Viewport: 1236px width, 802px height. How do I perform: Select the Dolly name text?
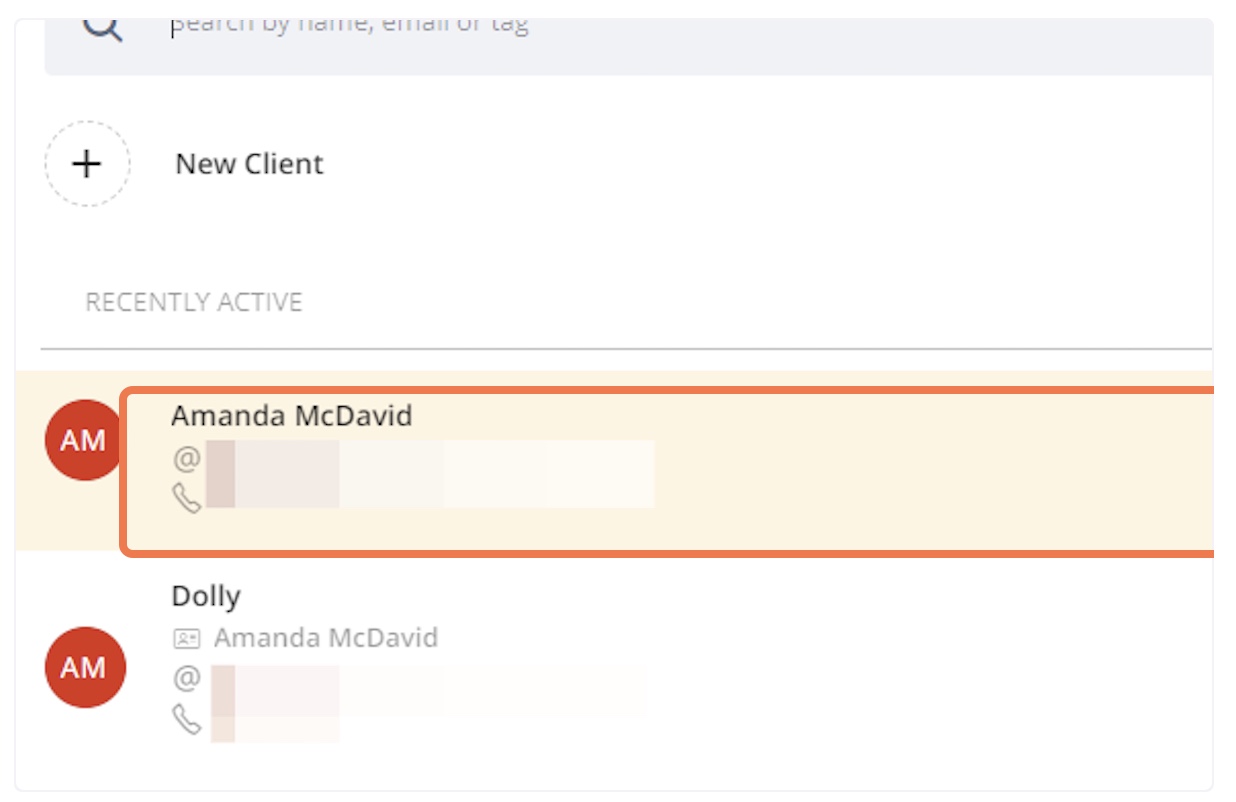click(x=206, y=596)
